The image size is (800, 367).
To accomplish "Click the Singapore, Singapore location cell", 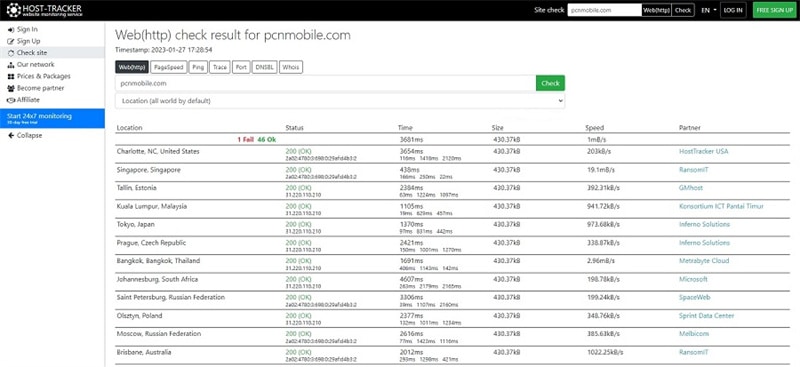I will [148, 170].
